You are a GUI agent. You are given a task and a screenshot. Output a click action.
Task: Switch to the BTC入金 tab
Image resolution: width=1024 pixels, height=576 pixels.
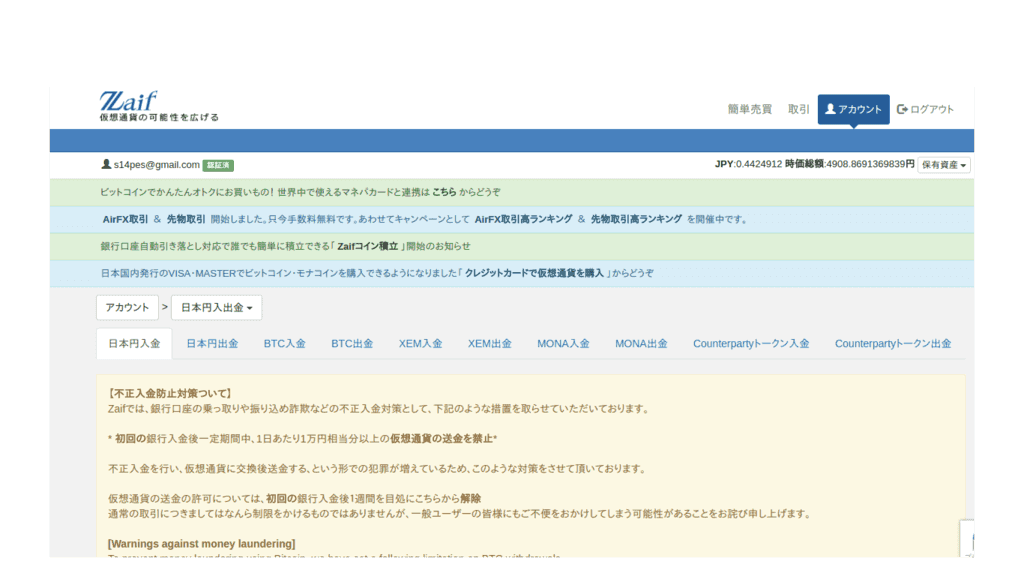coord(284,343)
